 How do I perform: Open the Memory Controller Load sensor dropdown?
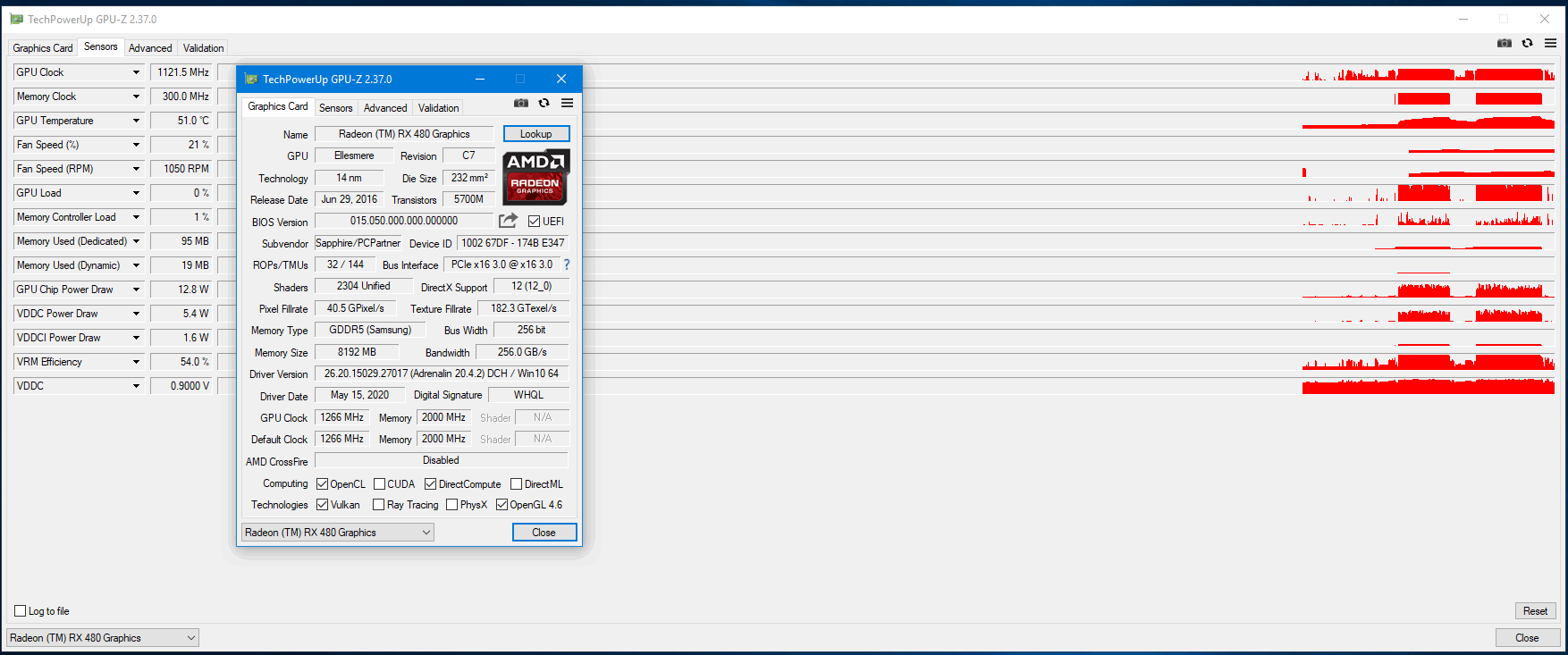(x=136, y=217)
